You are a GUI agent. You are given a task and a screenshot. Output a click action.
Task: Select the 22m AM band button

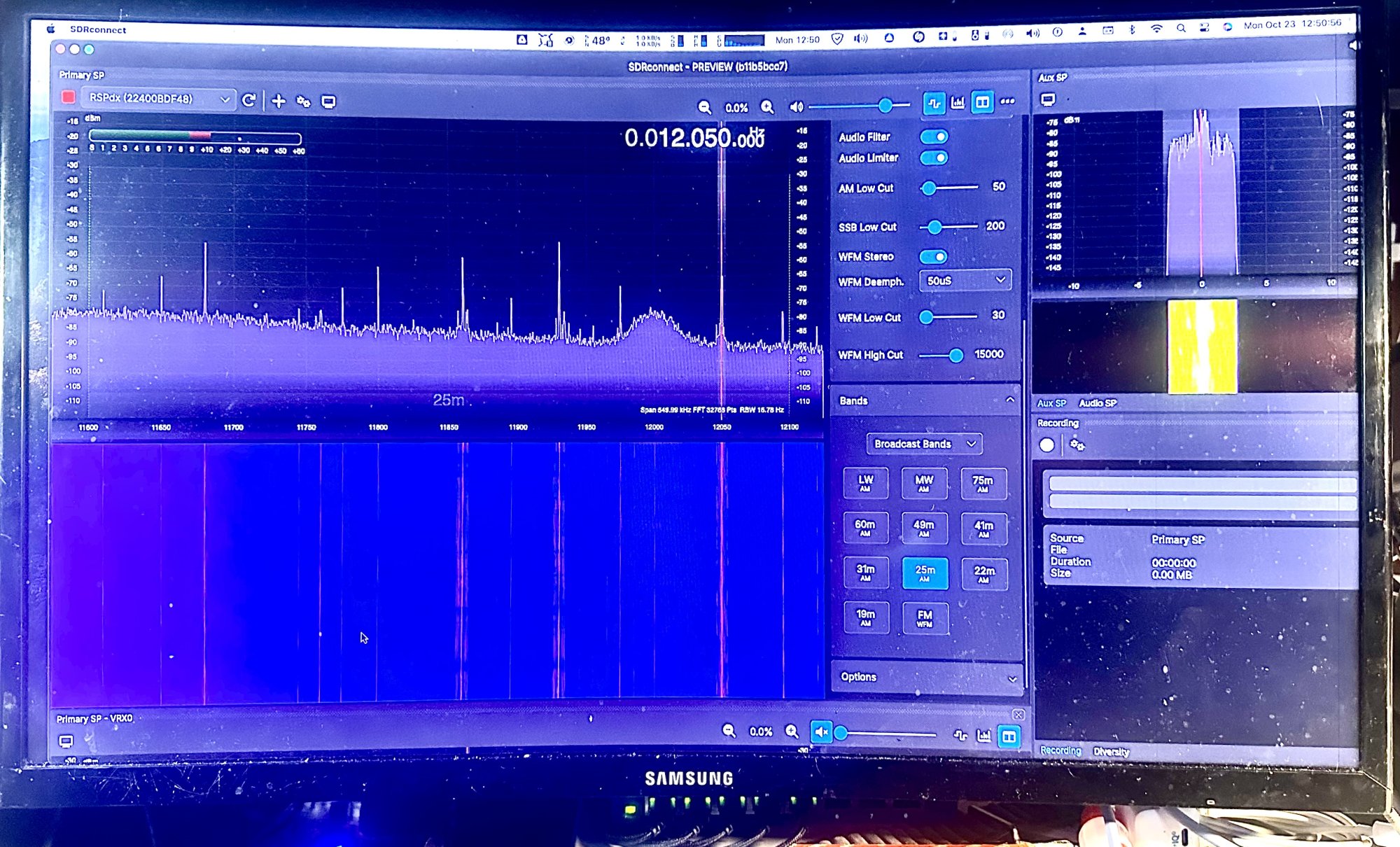click(x=984, y=574)
